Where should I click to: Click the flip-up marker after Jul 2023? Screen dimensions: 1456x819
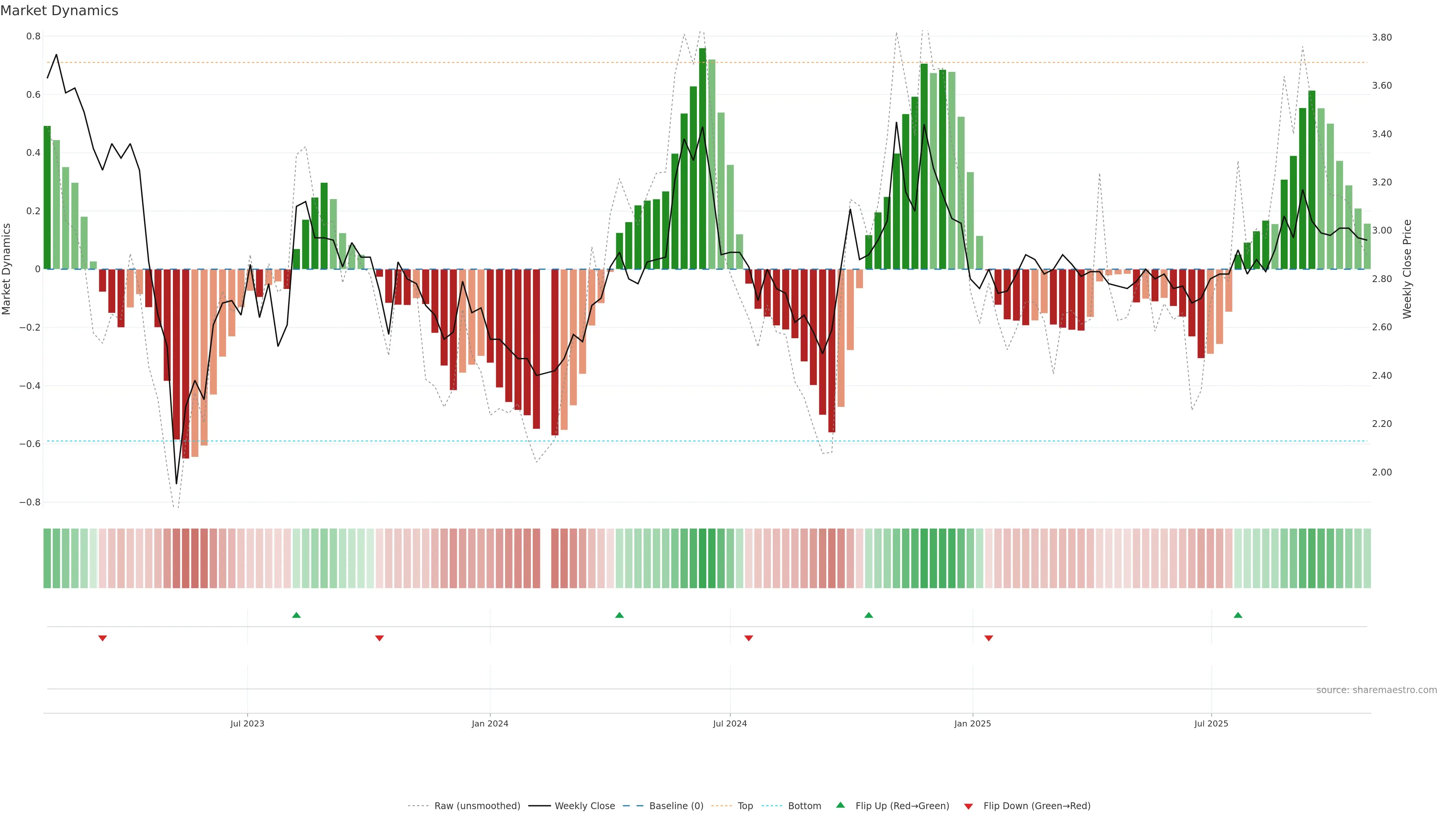296,615
